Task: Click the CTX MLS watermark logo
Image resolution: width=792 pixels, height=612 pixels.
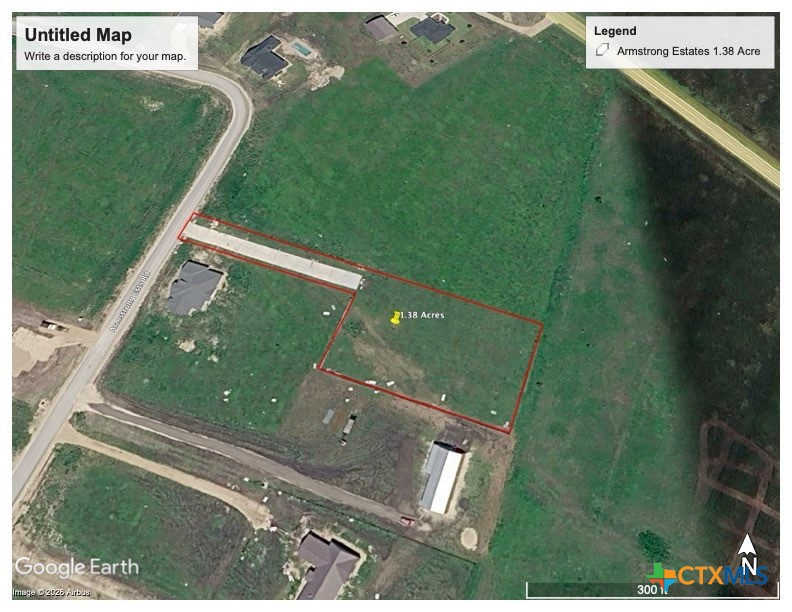Action: click(x=708, y=576)
